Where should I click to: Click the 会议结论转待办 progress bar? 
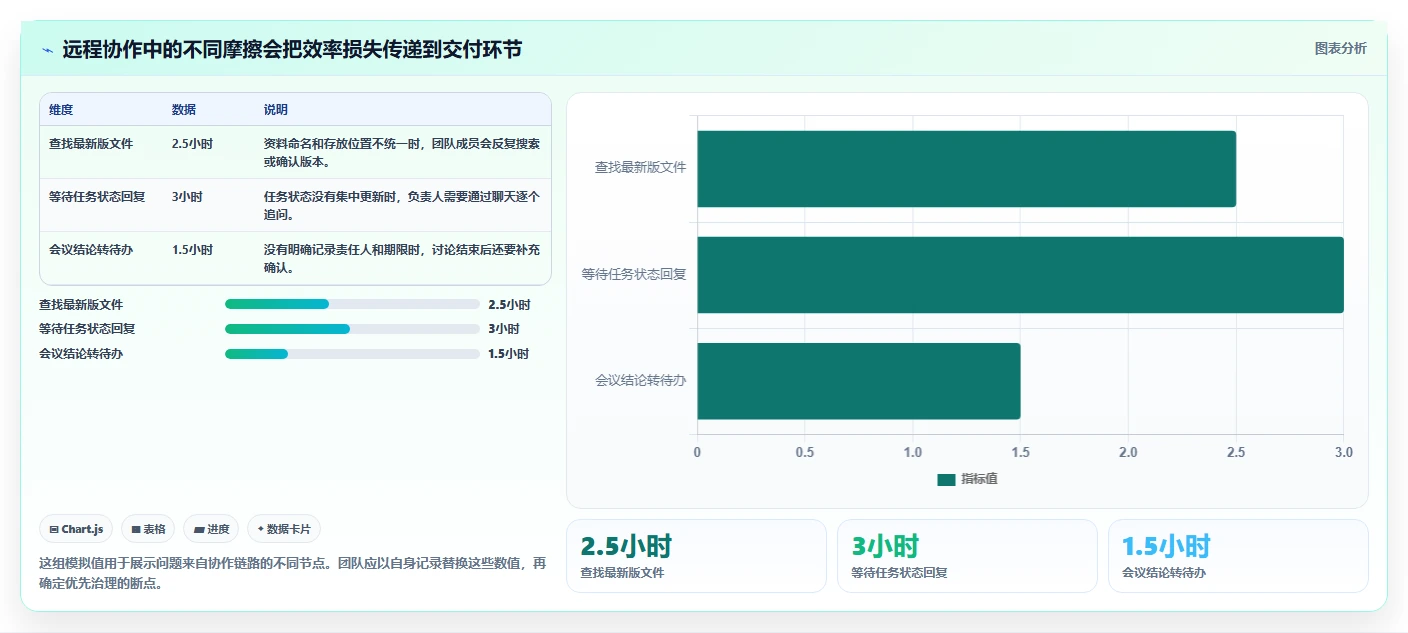352,354
